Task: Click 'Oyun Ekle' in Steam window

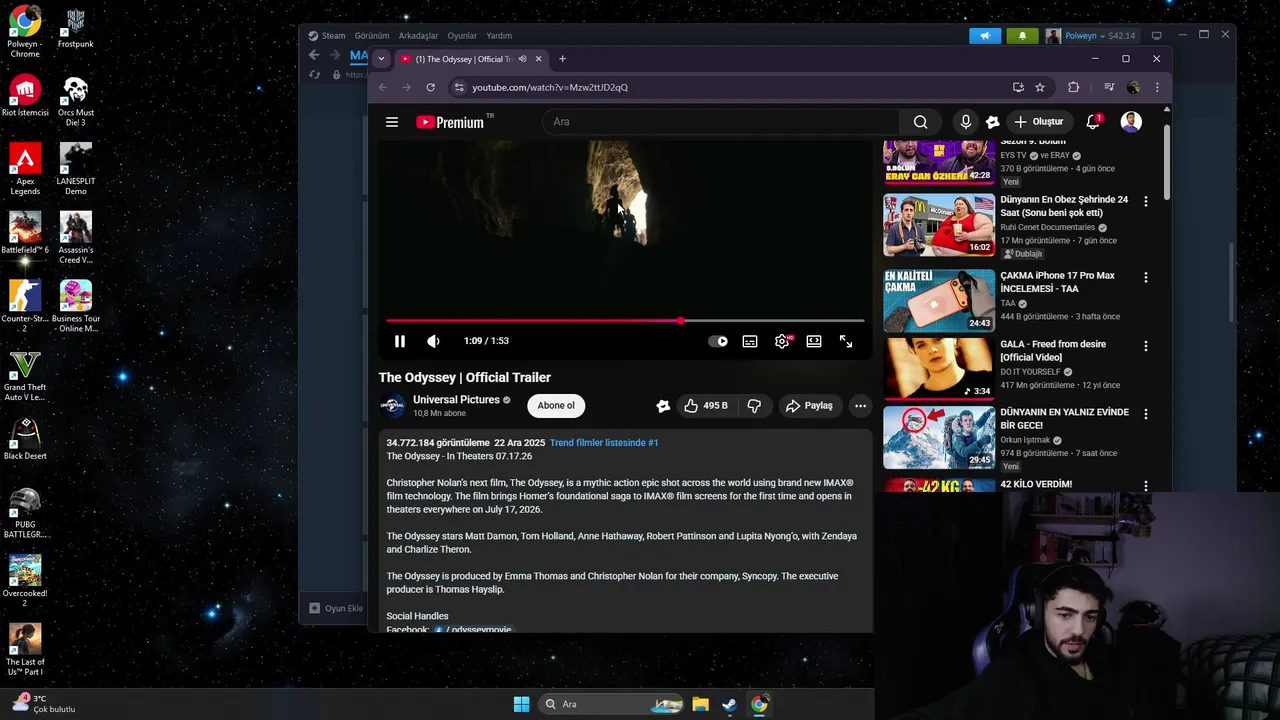Action: pyautogui.click(x=336, y=608)
